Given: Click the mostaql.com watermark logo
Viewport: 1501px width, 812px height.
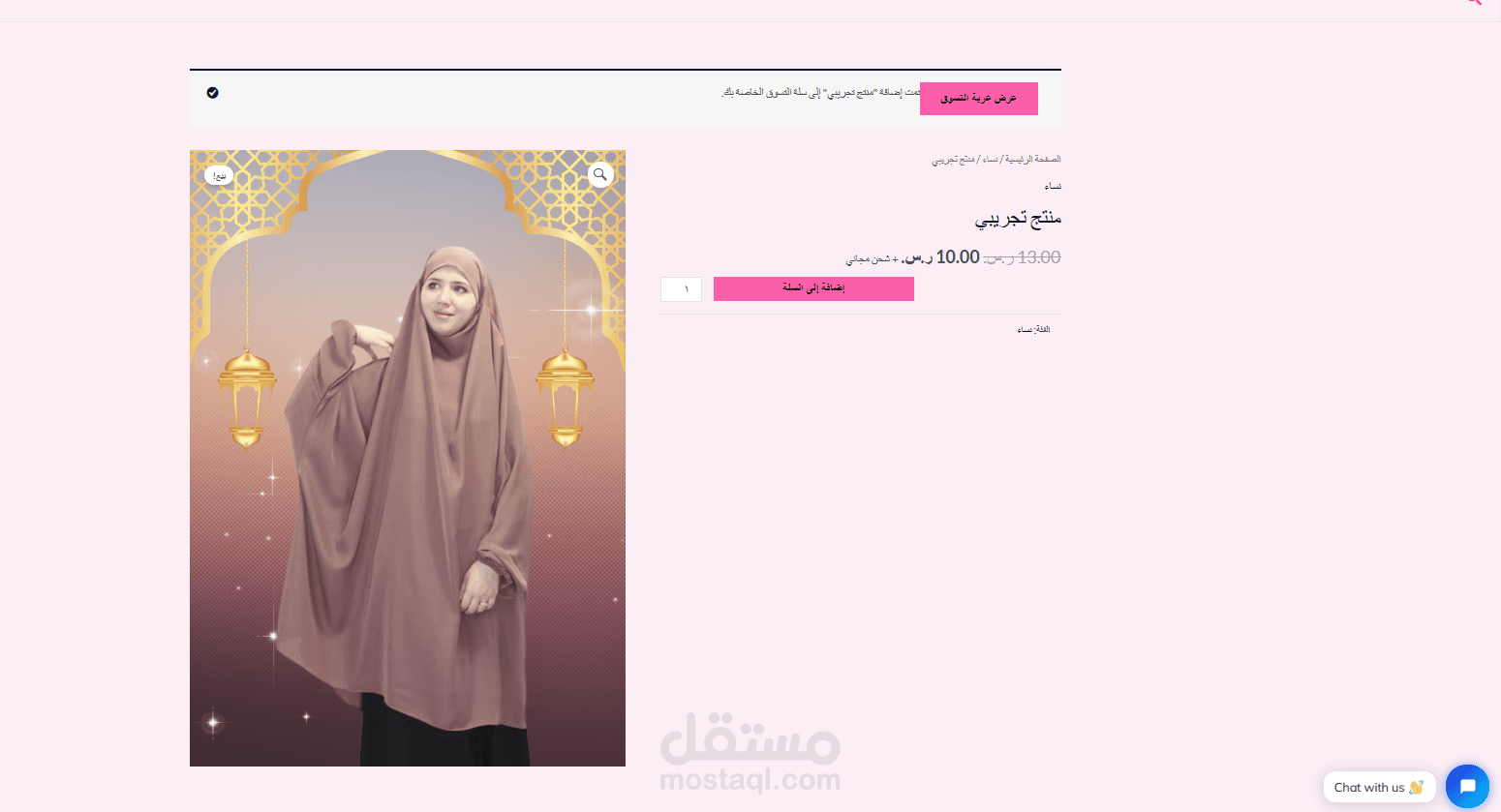Looking at the screenshot, I should [750, 753].
